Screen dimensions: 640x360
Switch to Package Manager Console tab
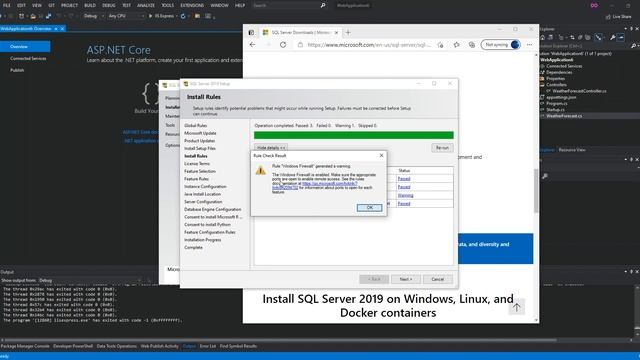pos(25,346)
